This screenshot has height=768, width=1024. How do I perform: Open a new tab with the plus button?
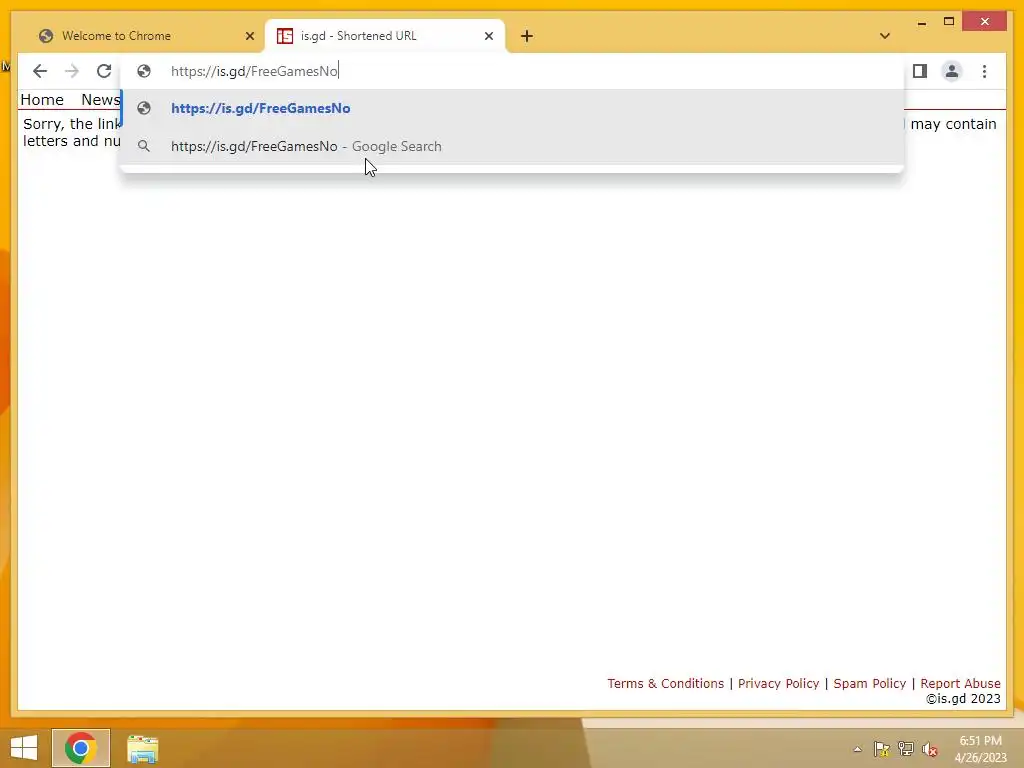527,36
